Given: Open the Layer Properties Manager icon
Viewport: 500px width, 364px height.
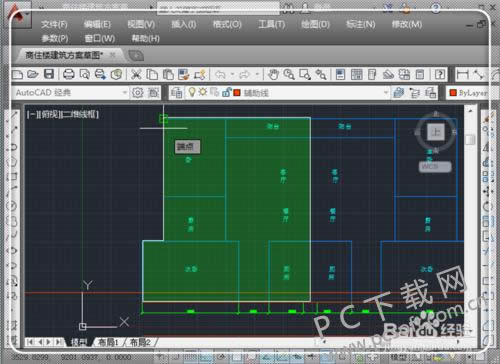Looking at the screenshot, I should 176,92.
